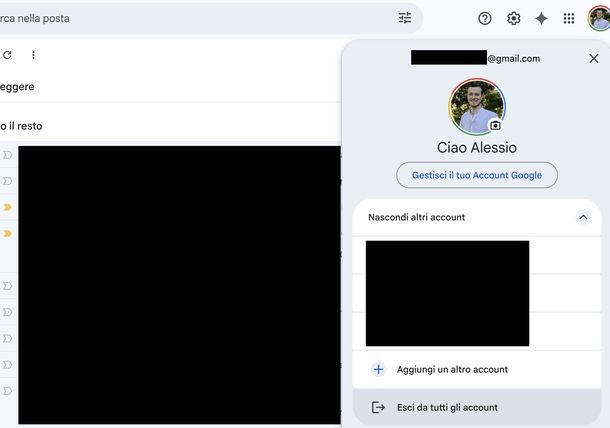The height and width of the screenshot is (428, 610).
Task: Open the Google apps grid
Action: pyautogui.click(x=569, y=18)
